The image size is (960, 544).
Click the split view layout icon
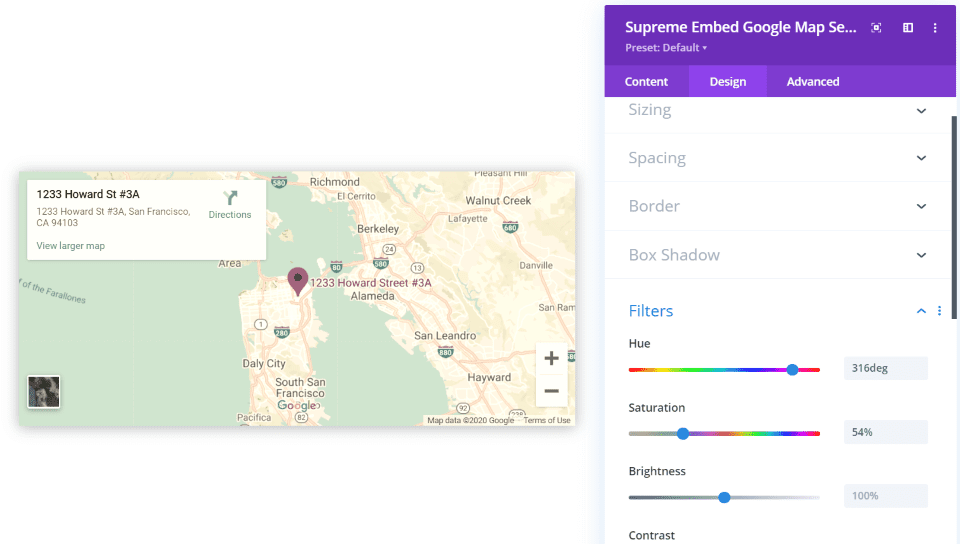pos(908,28)
